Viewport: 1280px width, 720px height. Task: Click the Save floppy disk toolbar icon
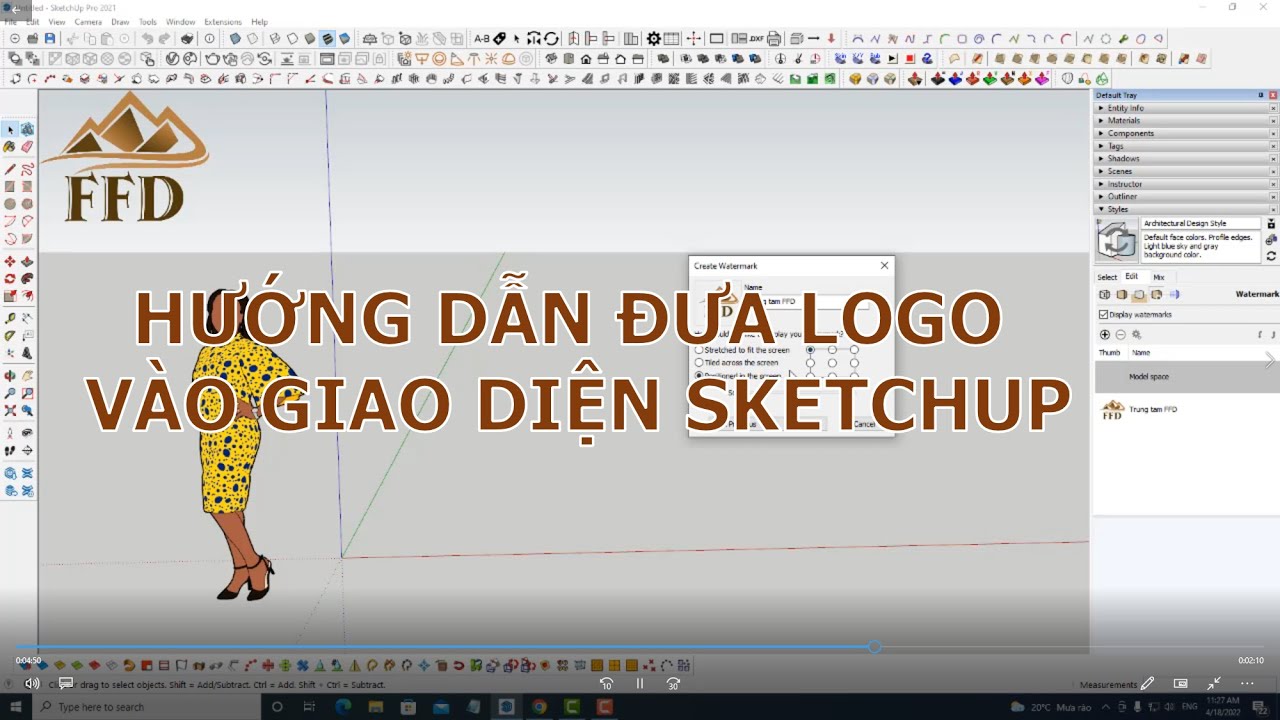click(x=50, y=39)
